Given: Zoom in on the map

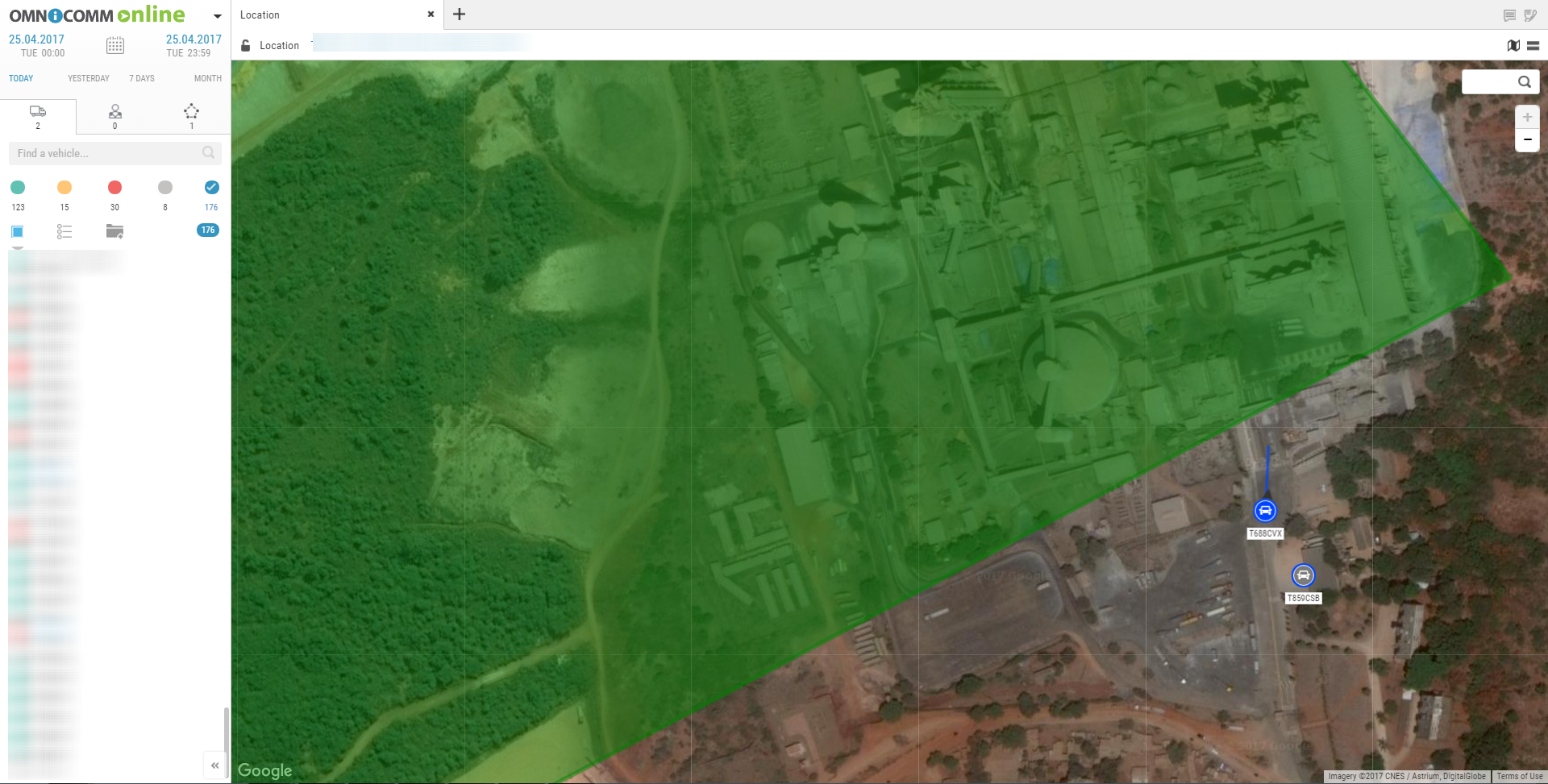Looking at the screenshot, I should coord(1527,118).
